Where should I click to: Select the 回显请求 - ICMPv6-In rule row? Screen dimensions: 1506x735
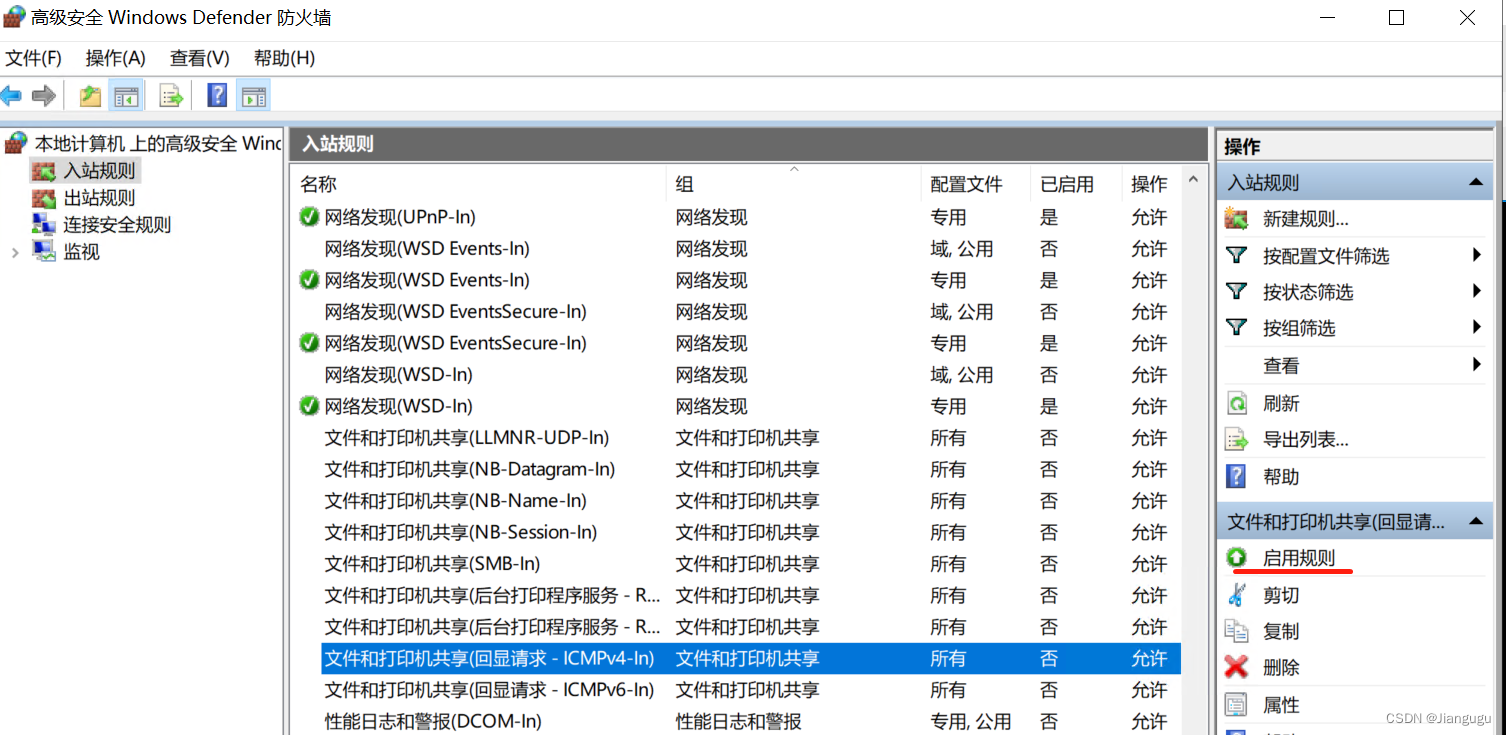pyautogui.click(x=489, y=690)
